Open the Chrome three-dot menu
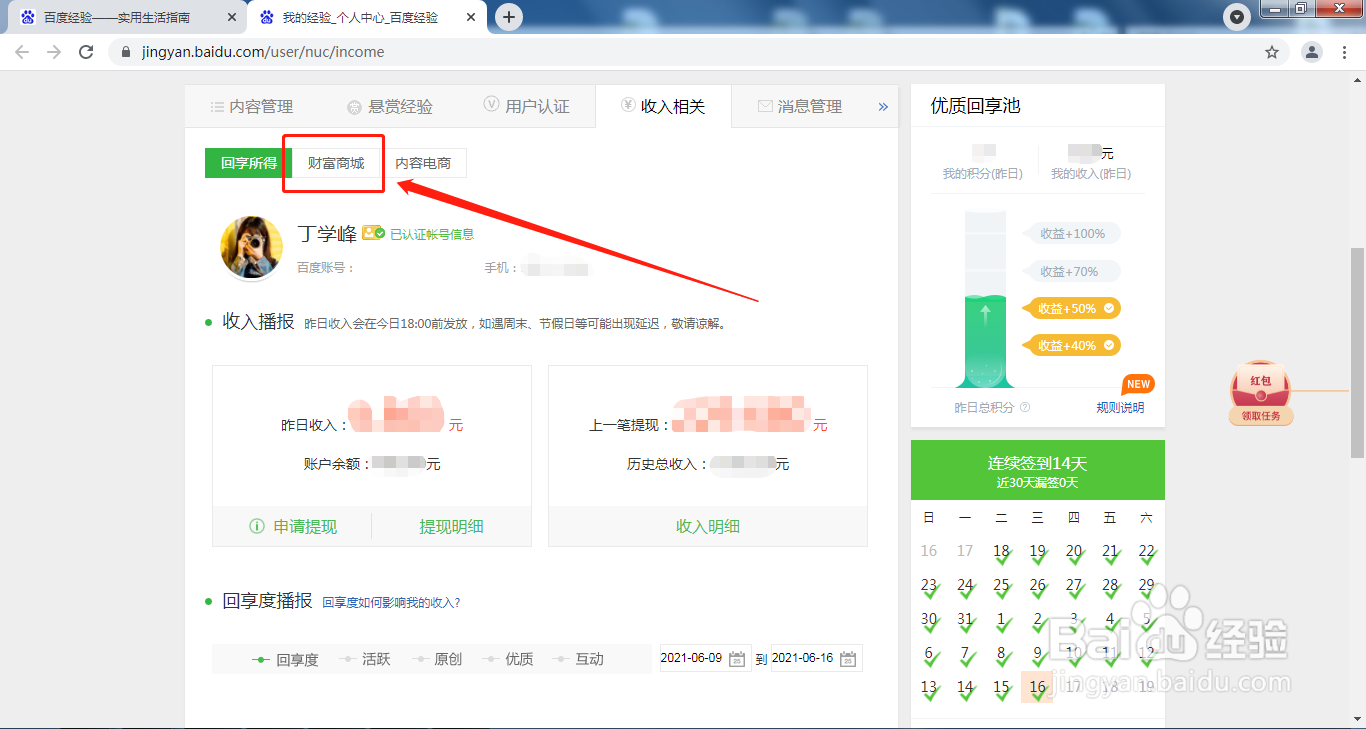The height and width of the screenshot is (729, 1366). pyautogui.click(x=1343, y=52)
